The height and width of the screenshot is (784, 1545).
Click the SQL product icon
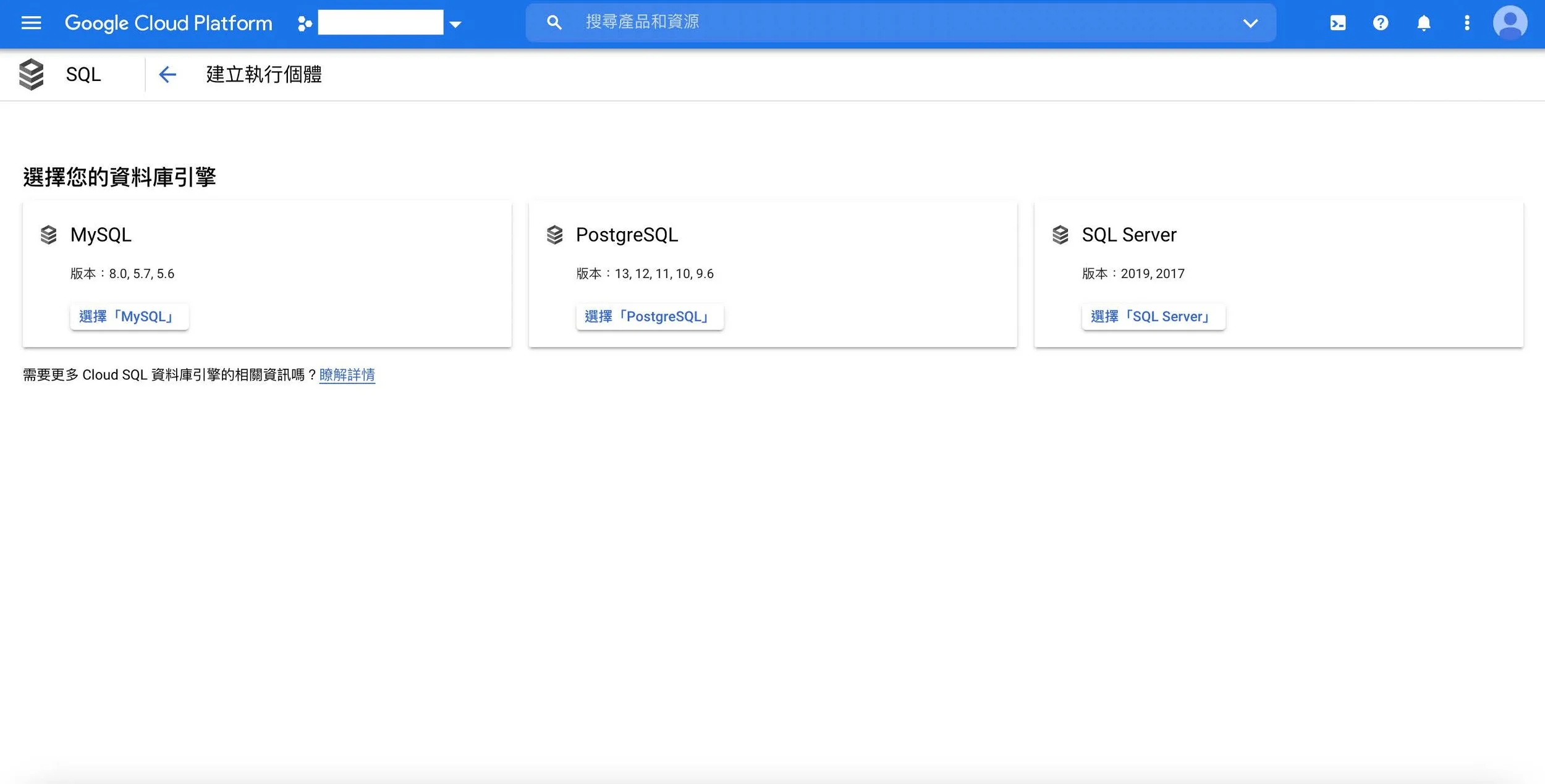click(x=31, y=74)
